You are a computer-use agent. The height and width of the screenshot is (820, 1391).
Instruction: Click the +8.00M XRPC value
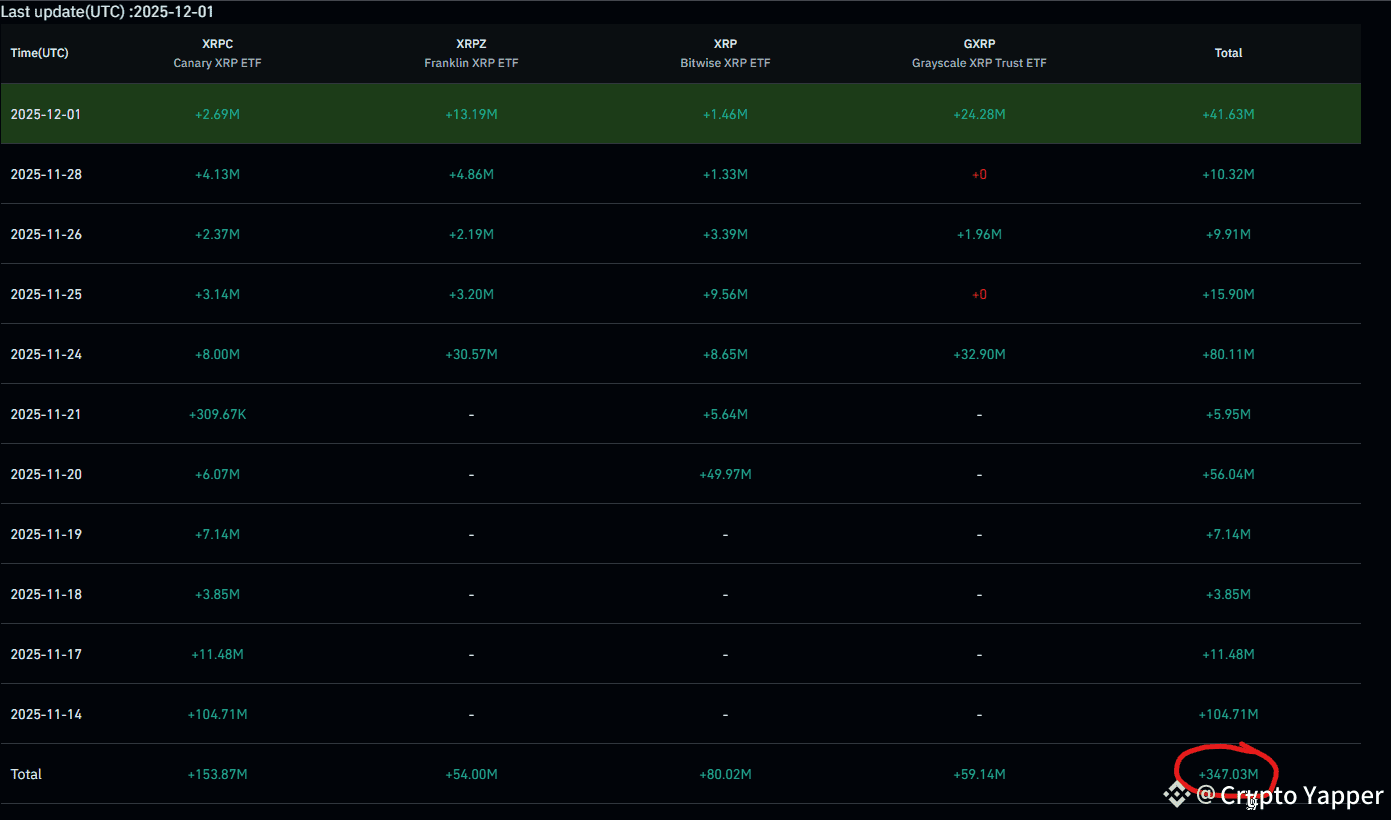(217, 354)
